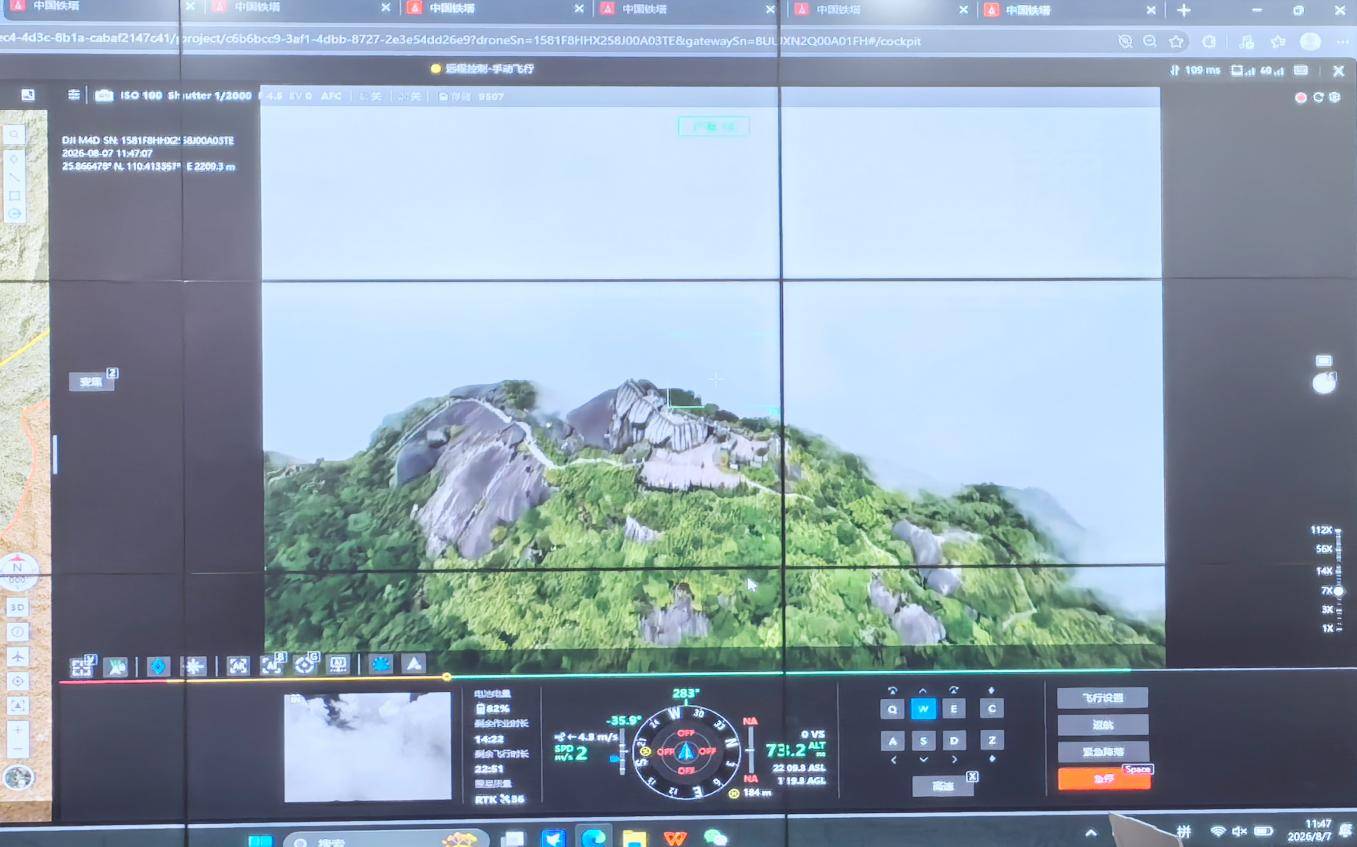Open the infrared picture-in-picture thumbnail
Image resolution: width=1357 pixels, height=847 pixels.
(367, 747)
